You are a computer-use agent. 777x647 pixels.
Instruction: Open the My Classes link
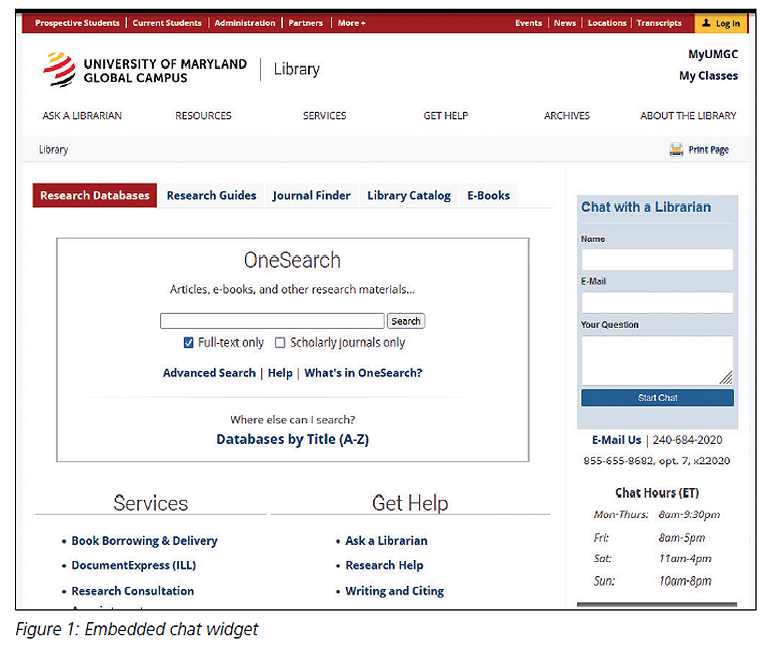point(708,76)
